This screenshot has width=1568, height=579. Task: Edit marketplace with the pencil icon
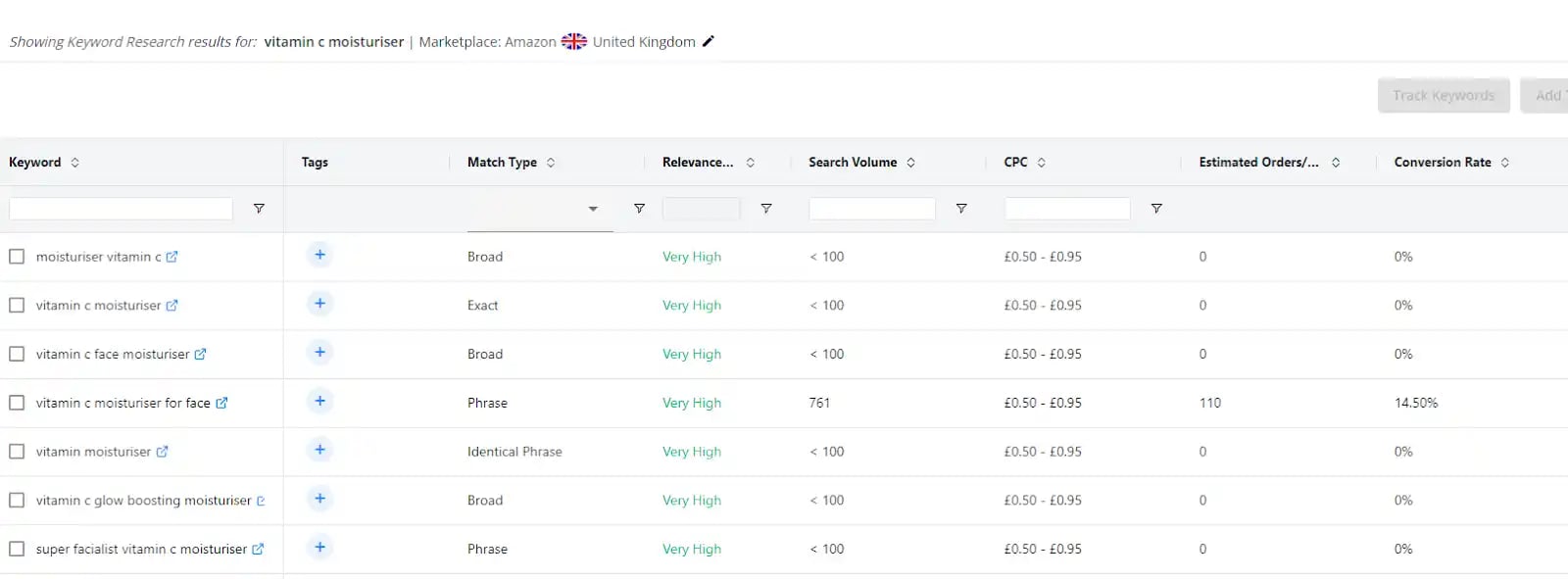[709, 41]
